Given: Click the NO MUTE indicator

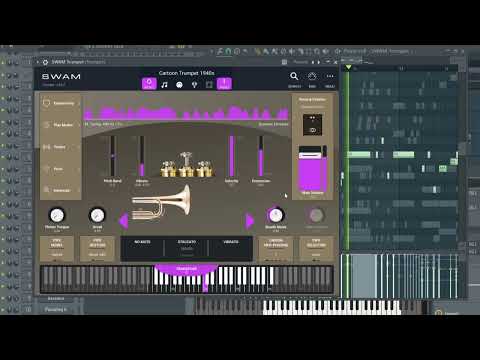Looking at the screenshot, I should point(142,242).
